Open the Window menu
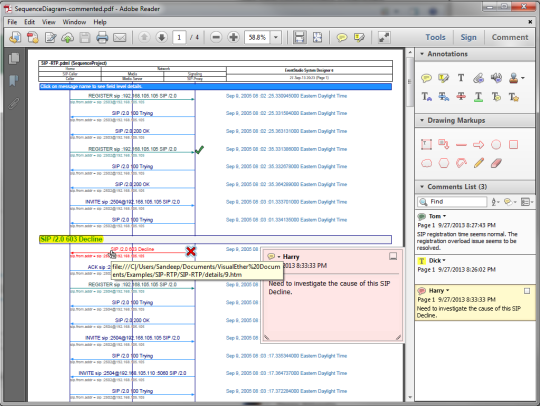 74,22
